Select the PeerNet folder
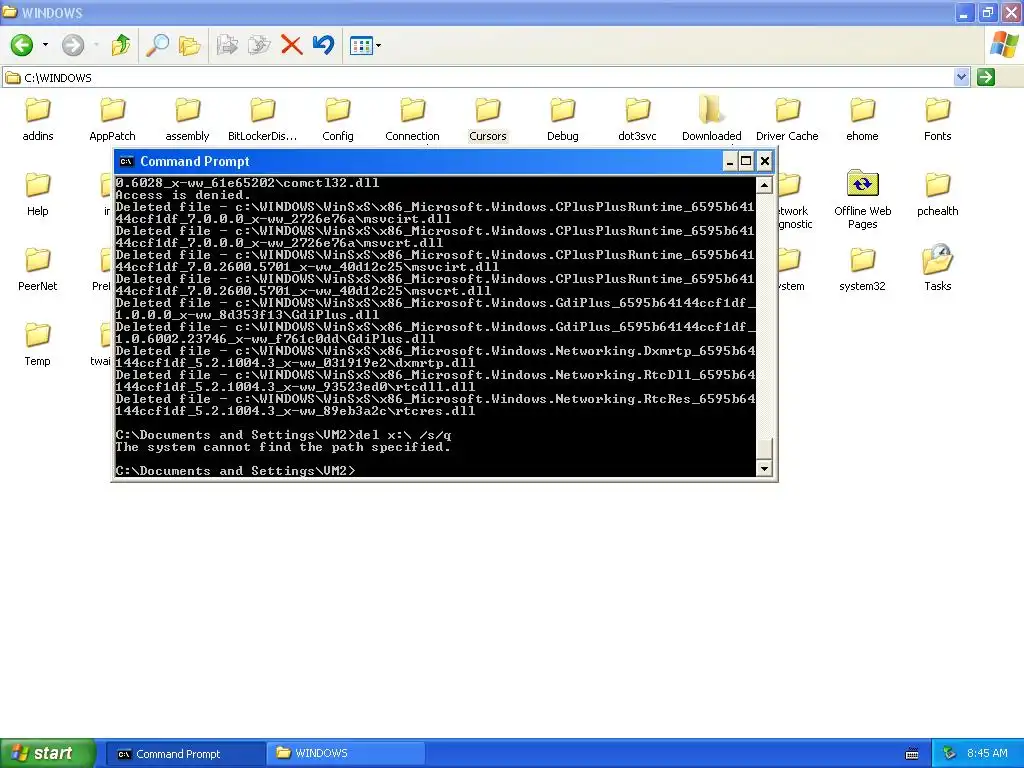This screenshot has height=768, width=1024. 38,270
